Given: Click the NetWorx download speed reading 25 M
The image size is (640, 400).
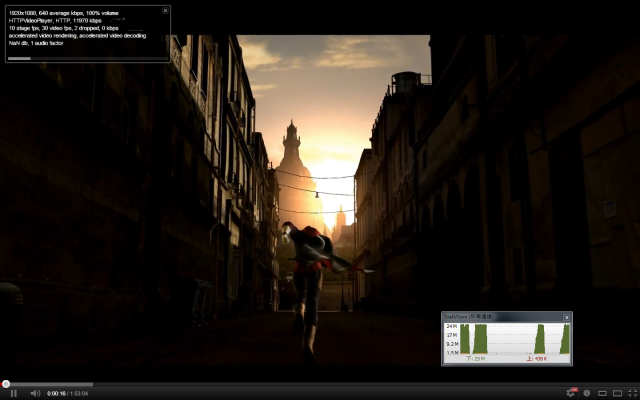Looking at the screenshot, I should tap(476, 359).
